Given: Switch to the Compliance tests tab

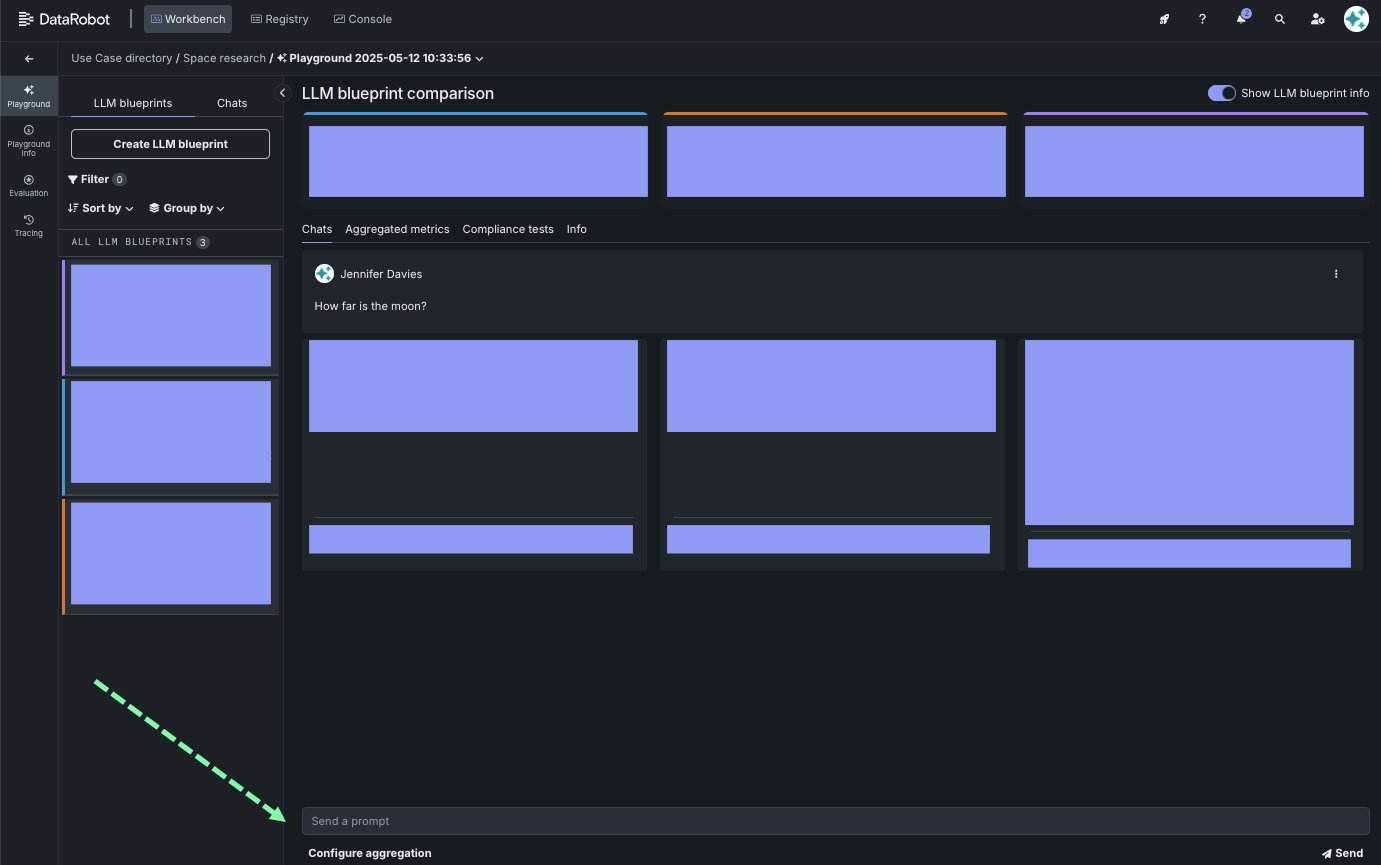Looking at the screenshot, I should pos(507,229).
